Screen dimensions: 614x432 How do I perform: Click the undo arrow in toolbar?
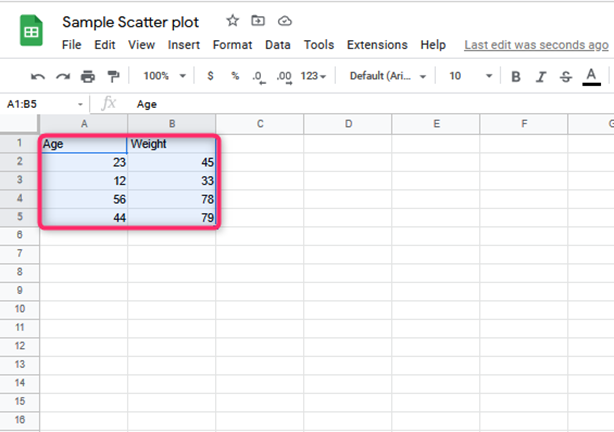pos(38,76)
